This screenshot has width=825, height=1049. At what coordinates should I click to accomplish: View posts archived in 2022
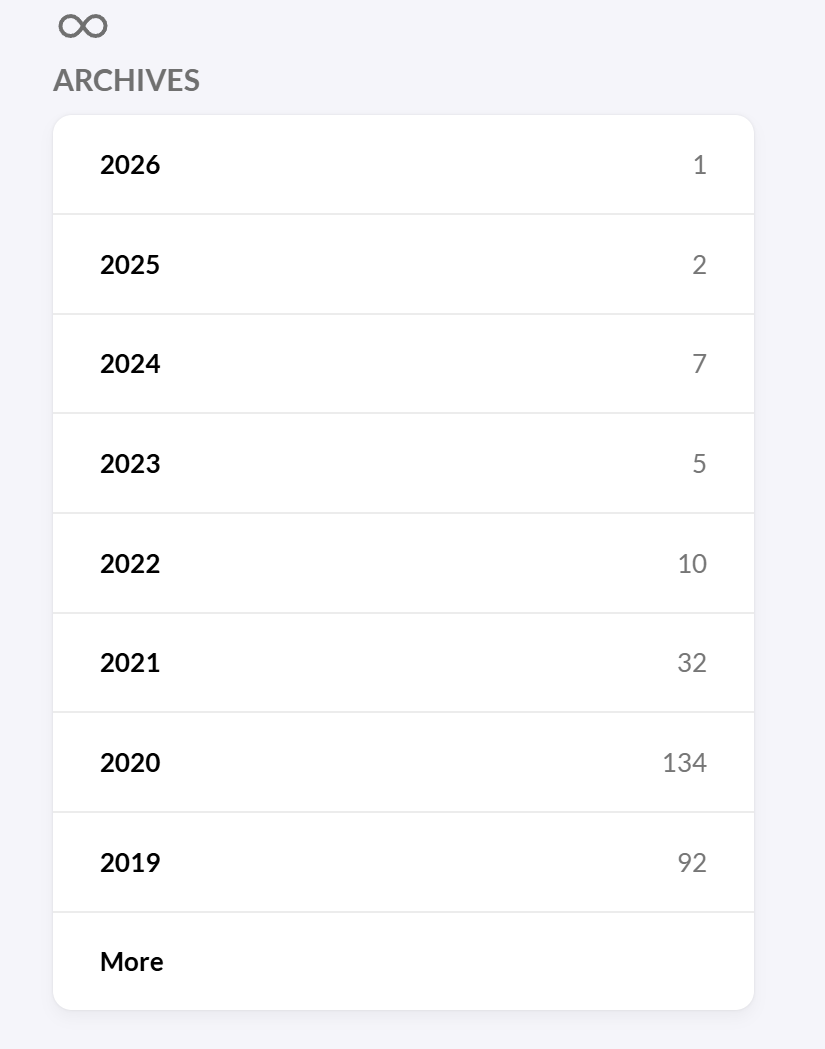coord(130,564)
